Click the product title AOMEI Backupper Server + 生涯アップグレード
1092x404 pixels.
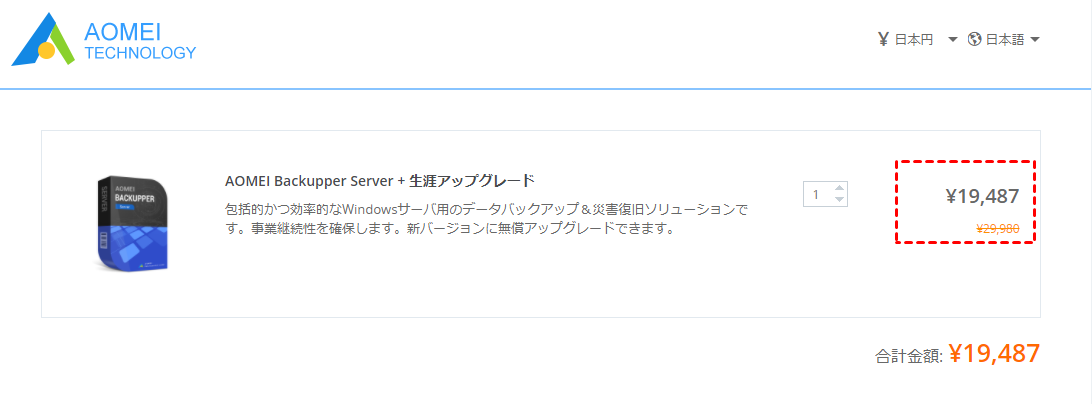(x=380, y=181)
